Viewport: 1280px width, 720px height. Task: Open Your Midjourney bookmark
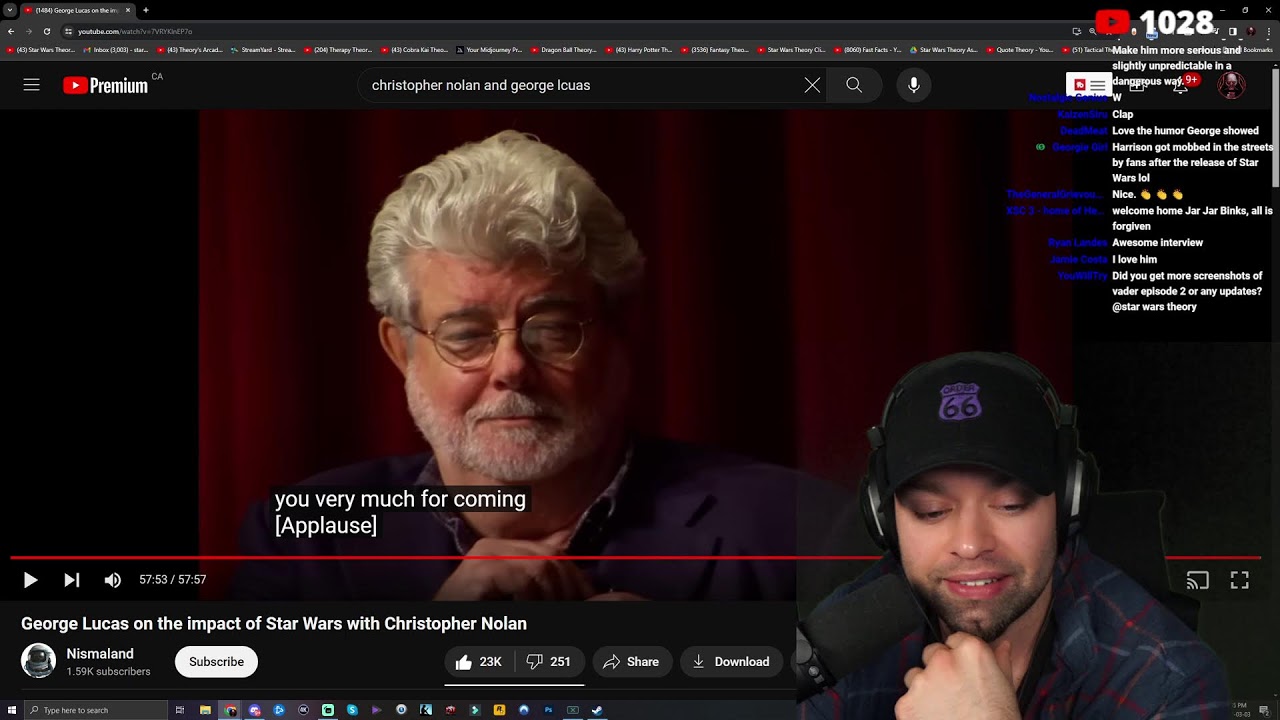point(489,50)
